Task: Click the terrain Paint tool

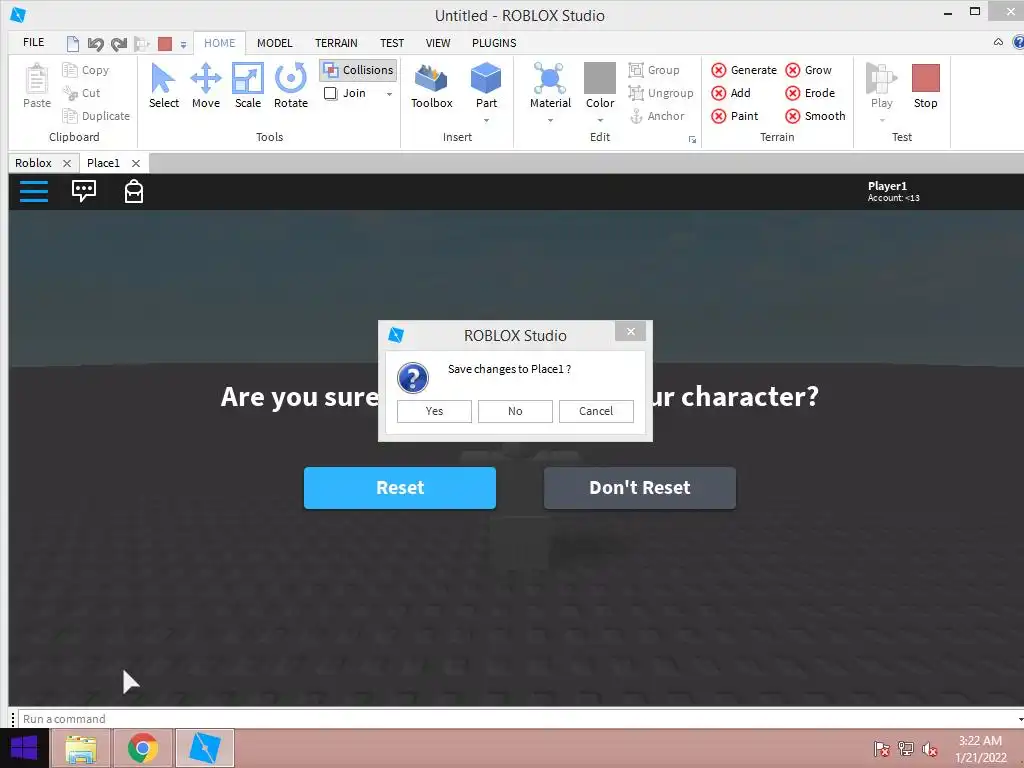Action: point(735,116)
